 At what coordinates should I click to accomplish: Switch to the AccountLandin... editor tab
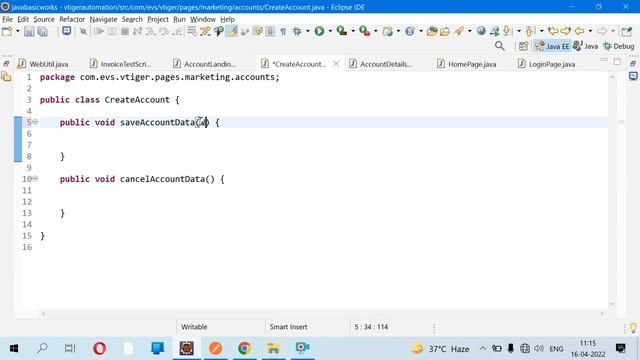204,64
